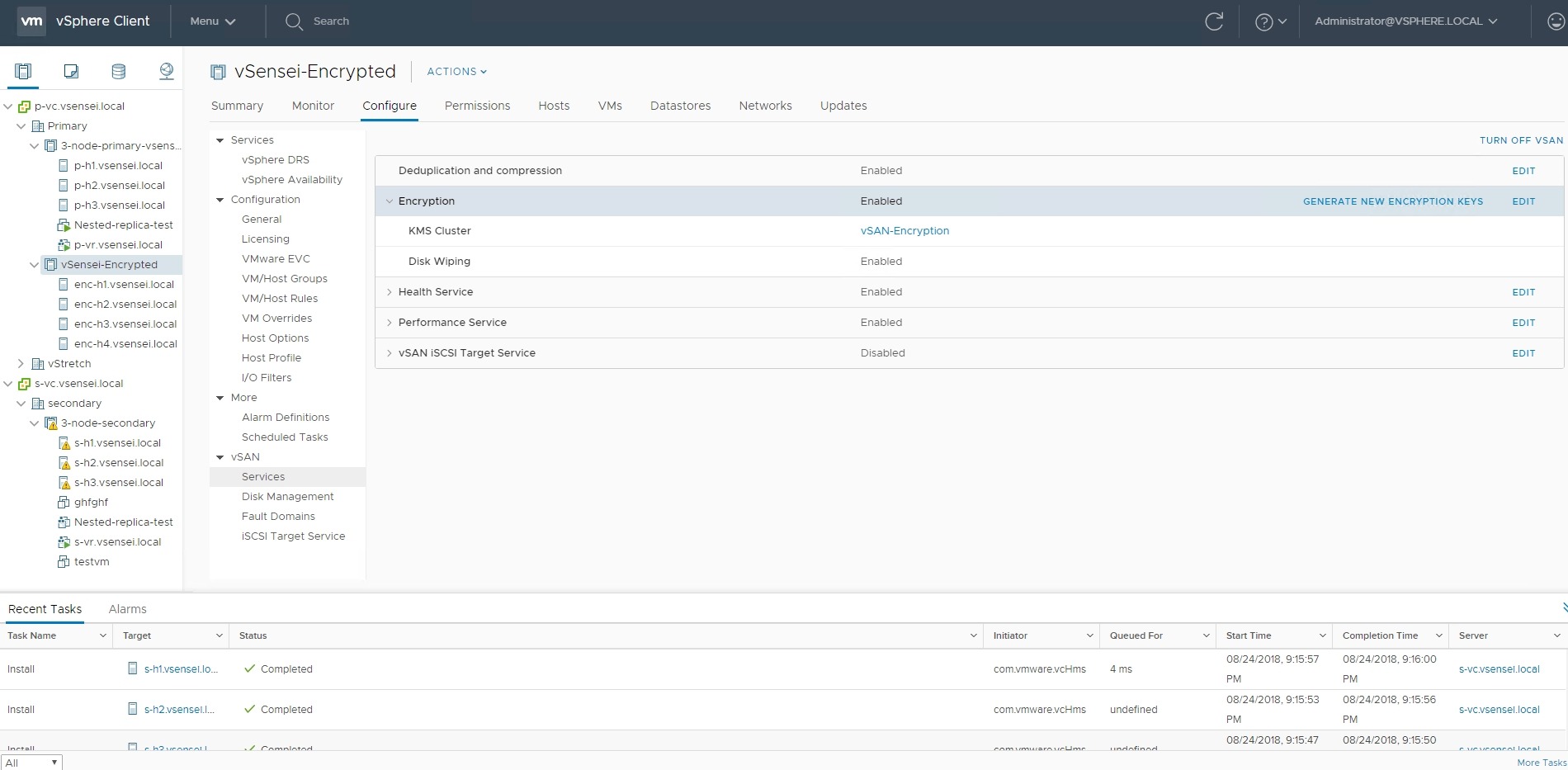
Task: Click the refresh icon in top bar
Action: (1214, 21)
